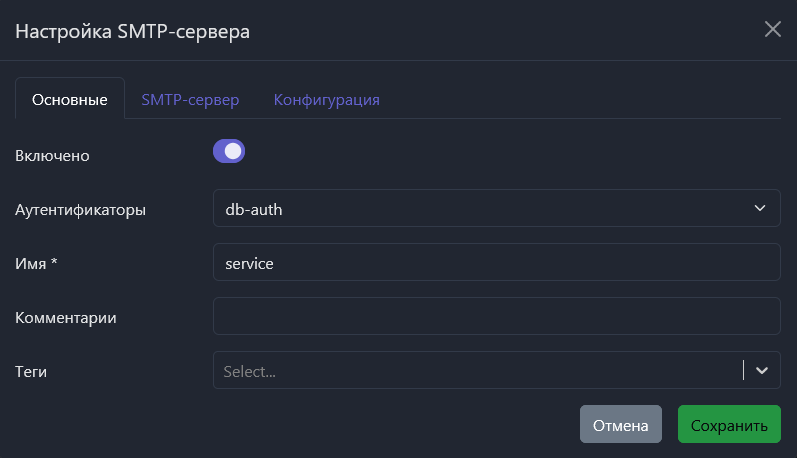Click the Включено label text
Viewport: 797px width, 458px height.
click(x=53, y=156)
